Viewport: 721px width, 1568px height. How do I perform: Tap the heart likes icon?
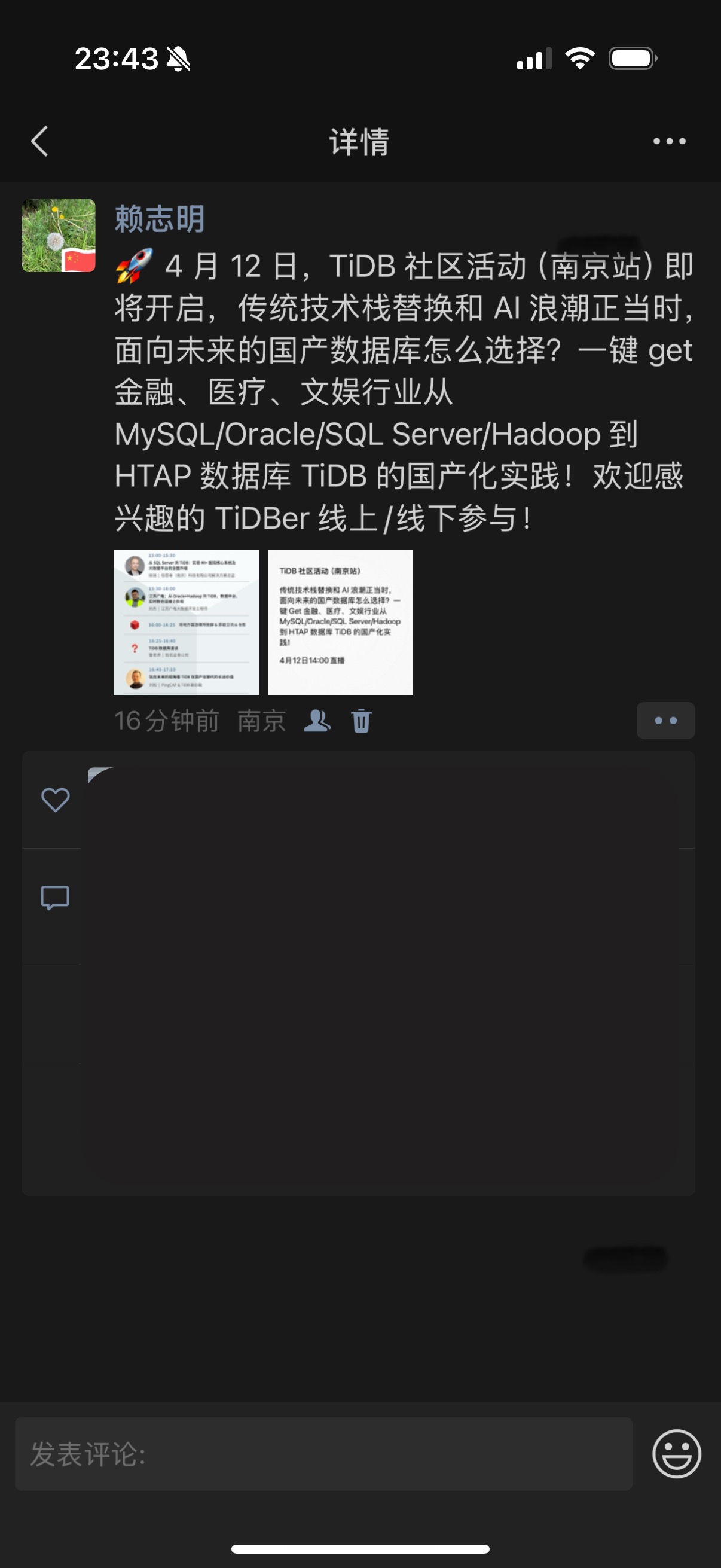55,799
